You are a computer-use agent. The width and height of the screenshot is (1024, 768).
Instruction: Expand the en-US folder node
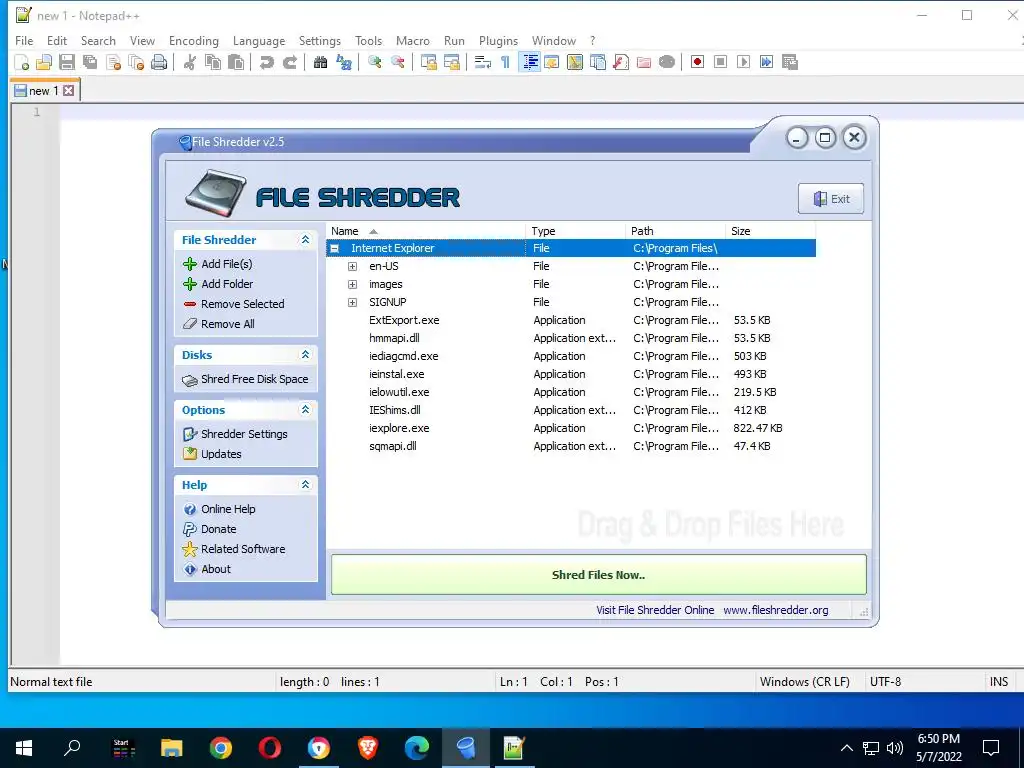pyautogui.click(x=353, y=266)
